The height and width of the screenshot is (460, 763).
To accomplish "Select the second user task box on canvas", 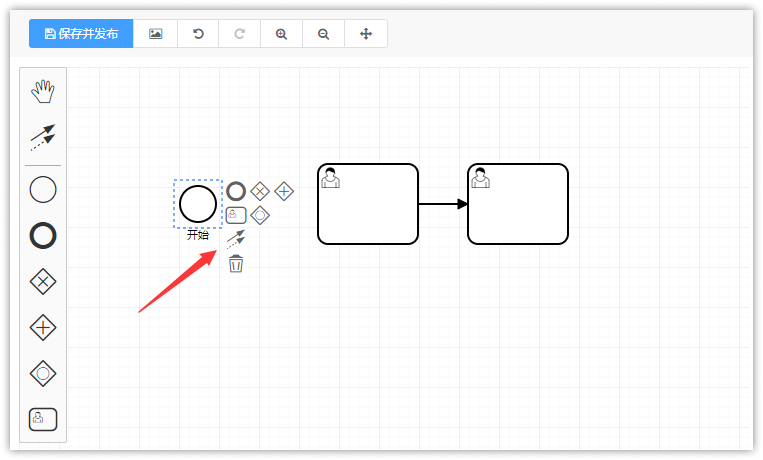I will 518,204.
